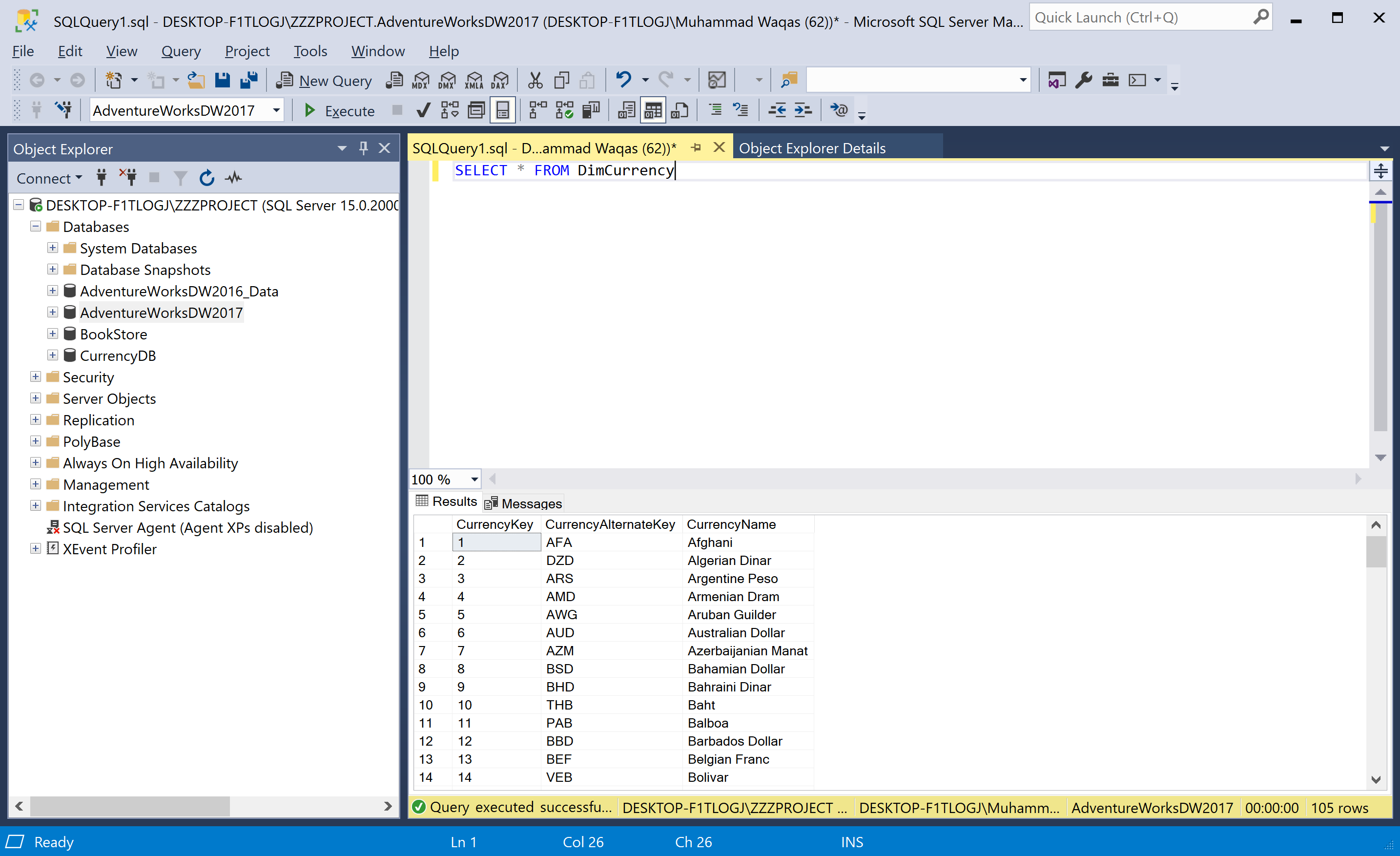Click the Save All icon
Image resolution: width=1400 pixels, height=856 pixels.
point(249,80)
